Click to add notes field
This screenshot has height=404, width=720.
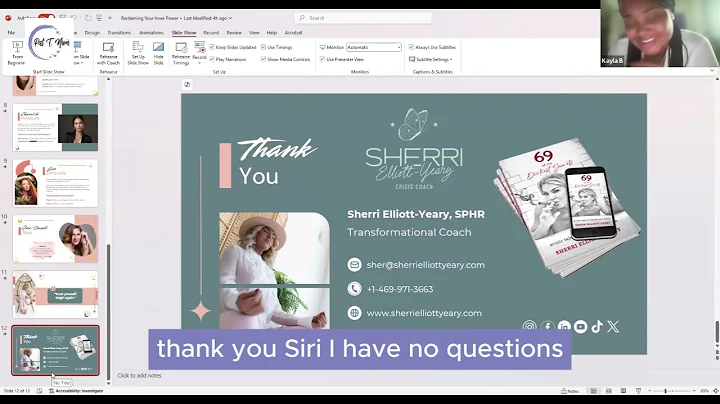pyautogui.click(x=140, y=376)
